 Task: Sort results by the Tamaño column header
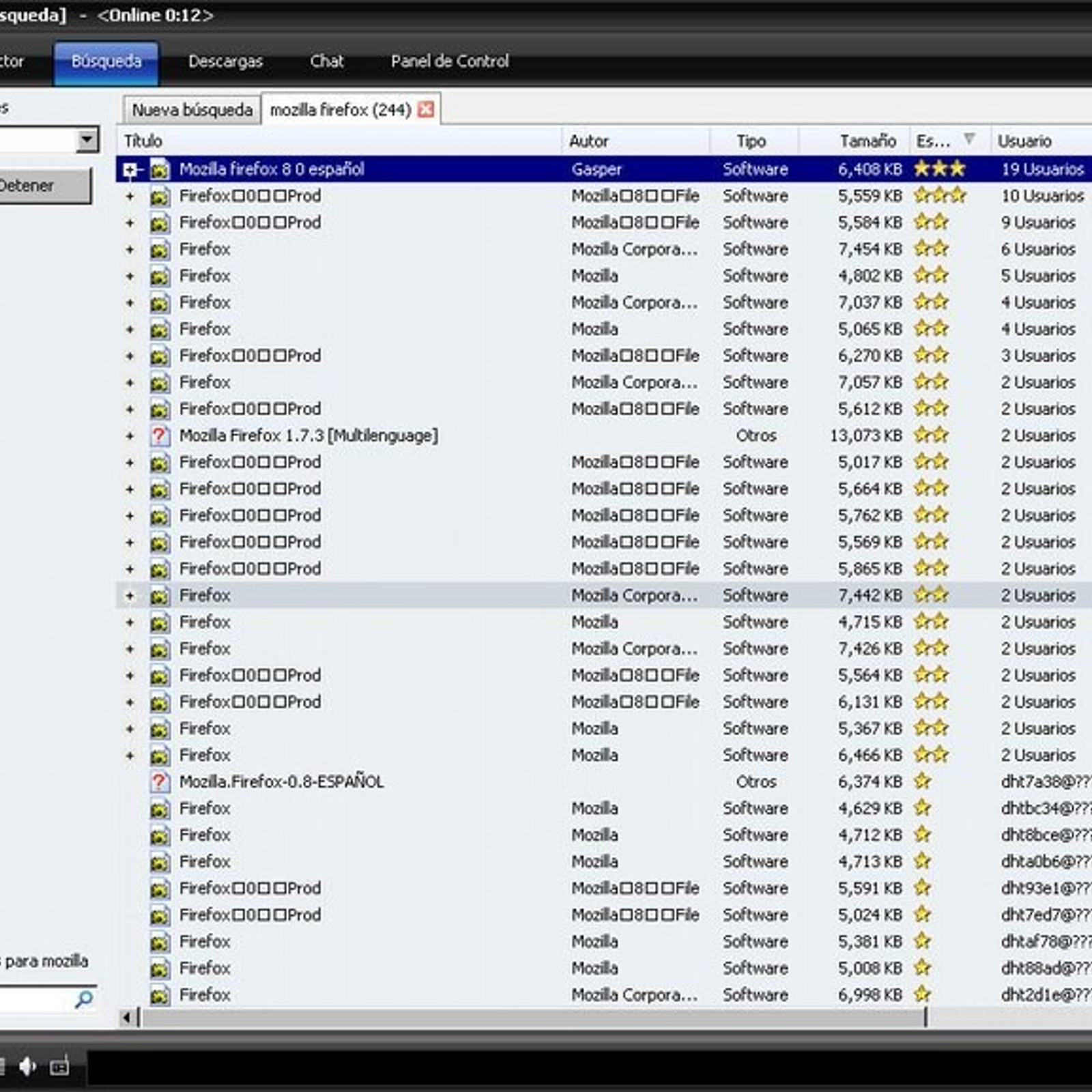(x=854, y=141)
